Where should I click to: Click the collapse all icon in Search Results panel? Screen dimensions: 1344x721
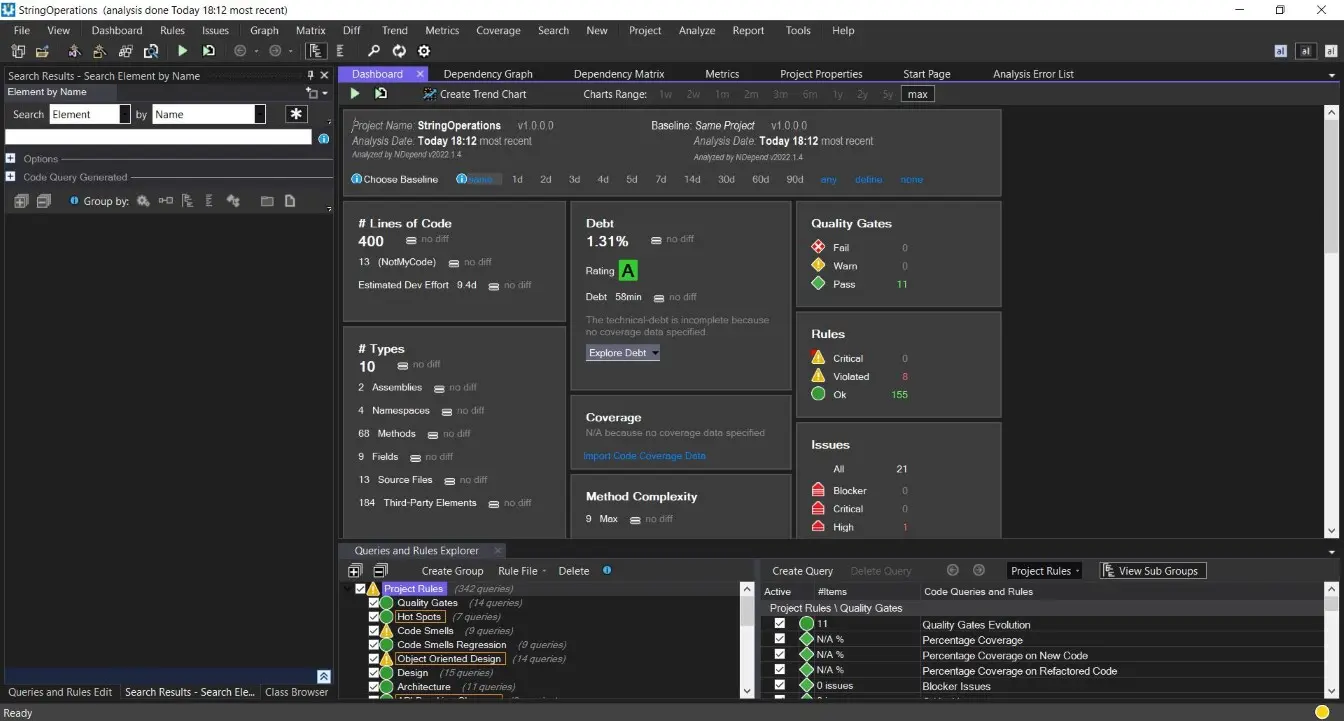tap(43, 201)
